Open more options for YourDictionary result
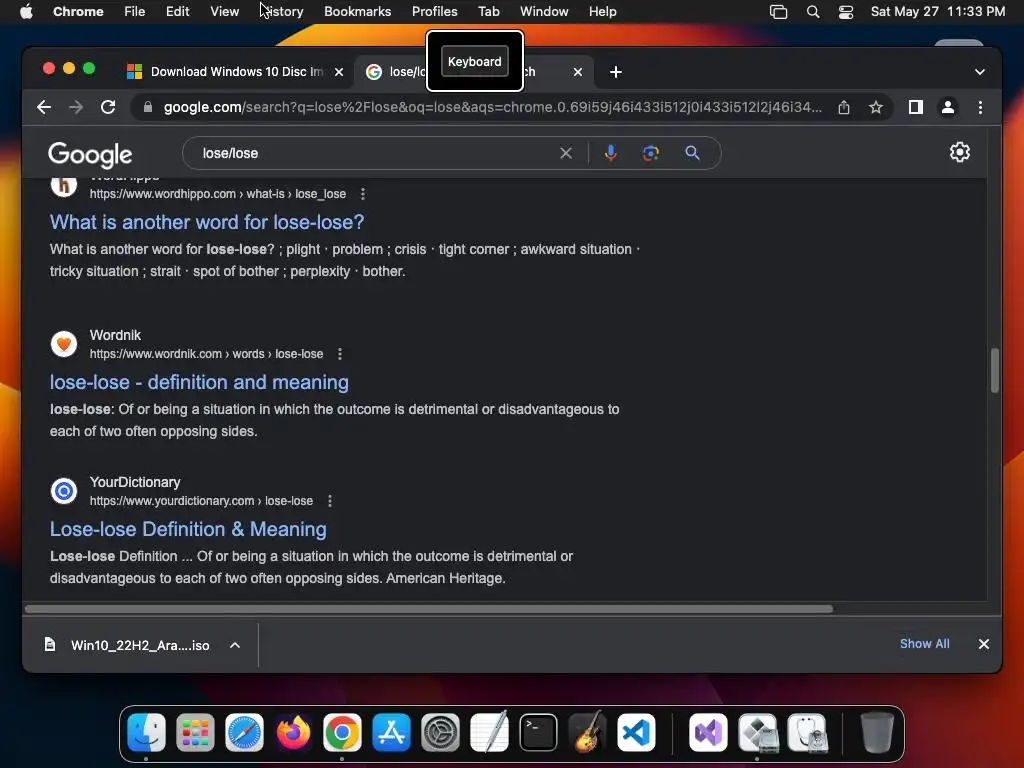 330,501
